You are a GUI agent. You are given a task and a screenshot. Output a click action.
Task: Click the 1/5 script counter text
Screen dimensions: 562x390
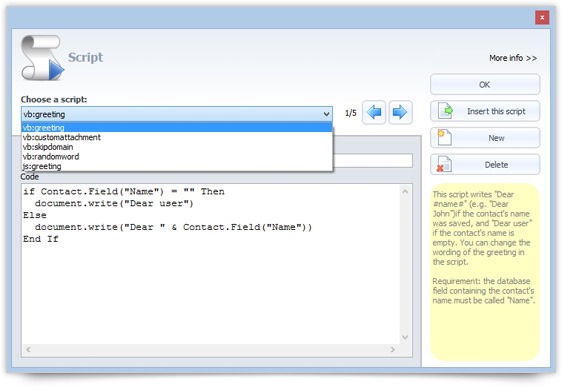351,113
